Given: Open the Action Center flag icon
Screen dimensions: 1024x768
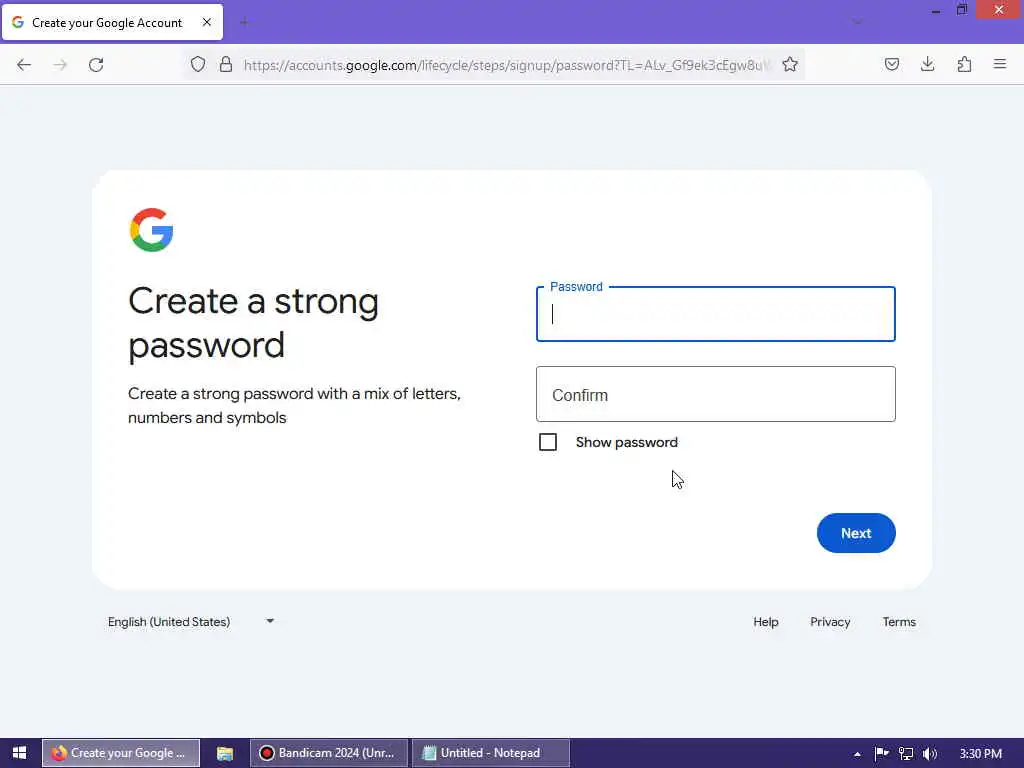Looking at the screenshot, I should click(x=881, y=754).
